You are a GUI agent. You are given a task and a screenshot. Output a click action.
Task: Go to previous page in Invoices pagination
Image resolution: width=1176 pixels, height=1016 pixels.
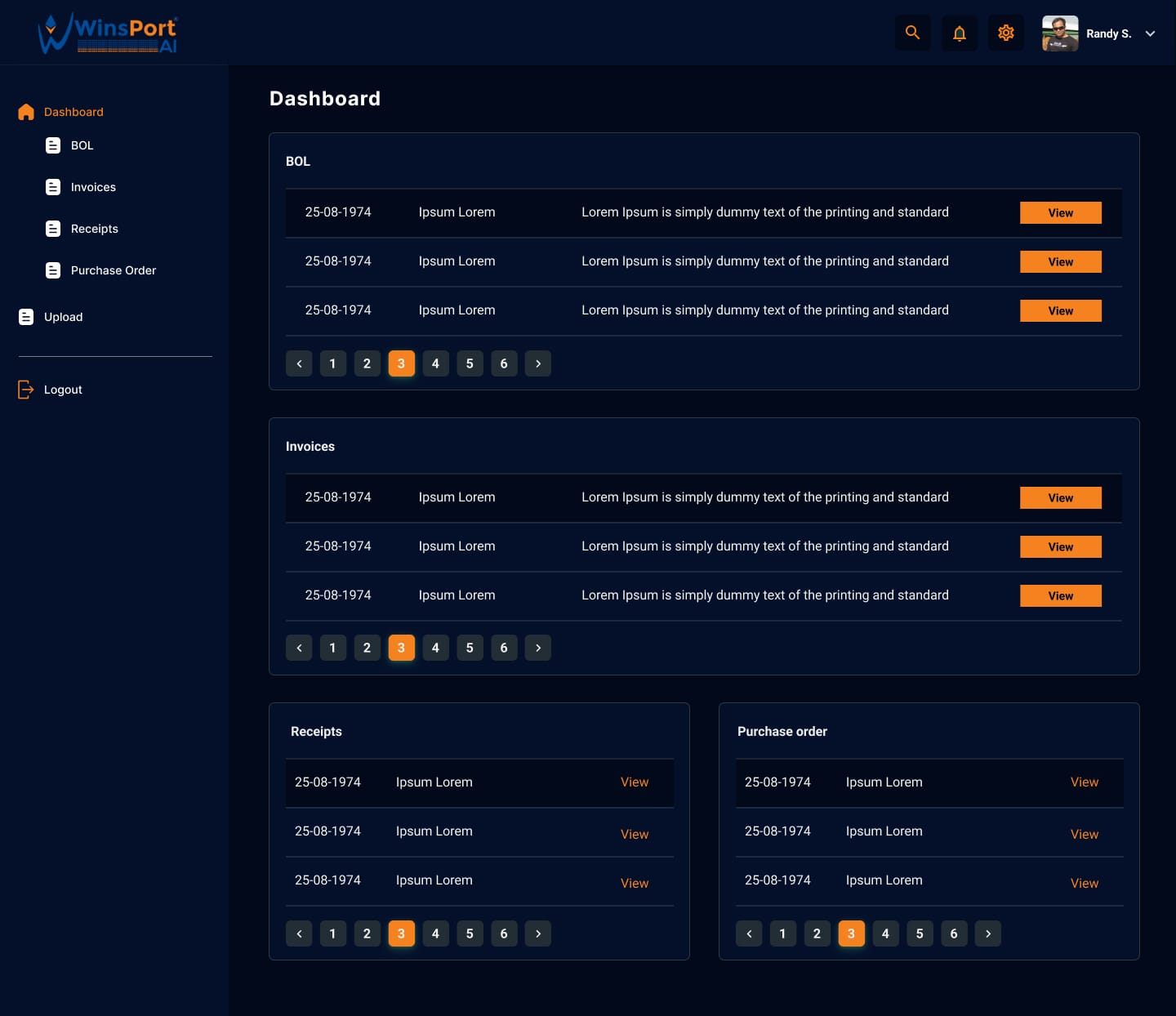click(299, 648)
